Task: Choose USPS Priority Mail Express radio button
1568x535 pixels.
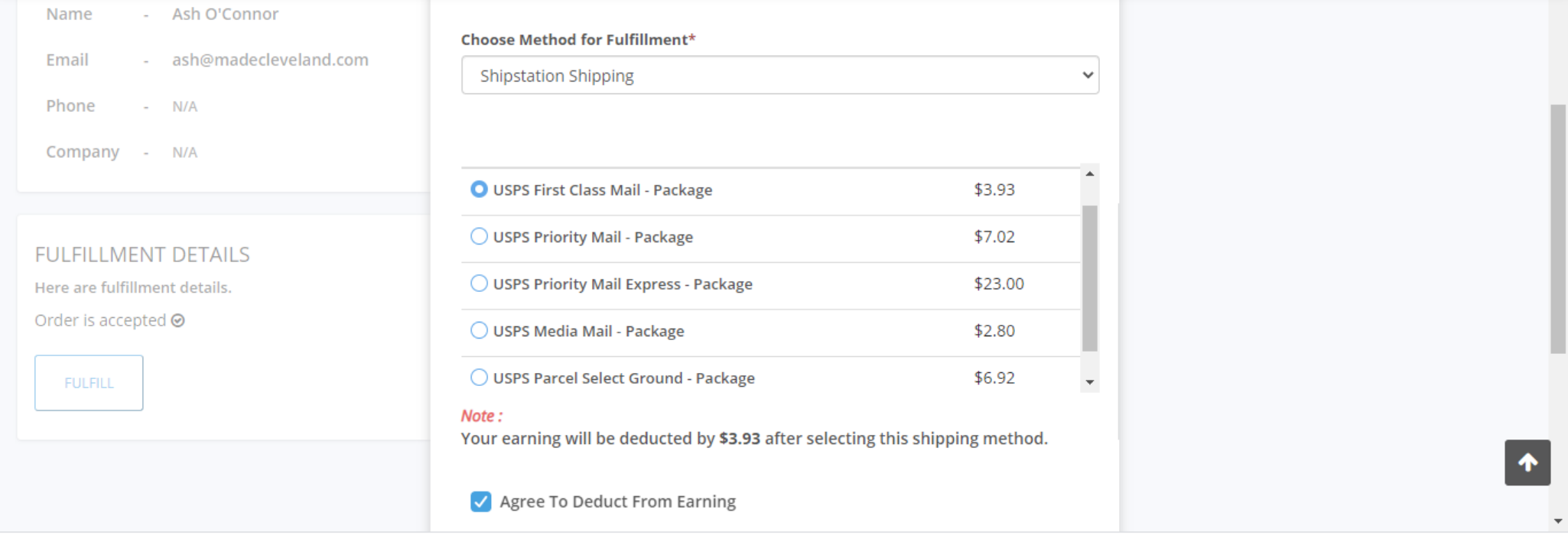Action: pyautogui.click(x=479, y=284)
